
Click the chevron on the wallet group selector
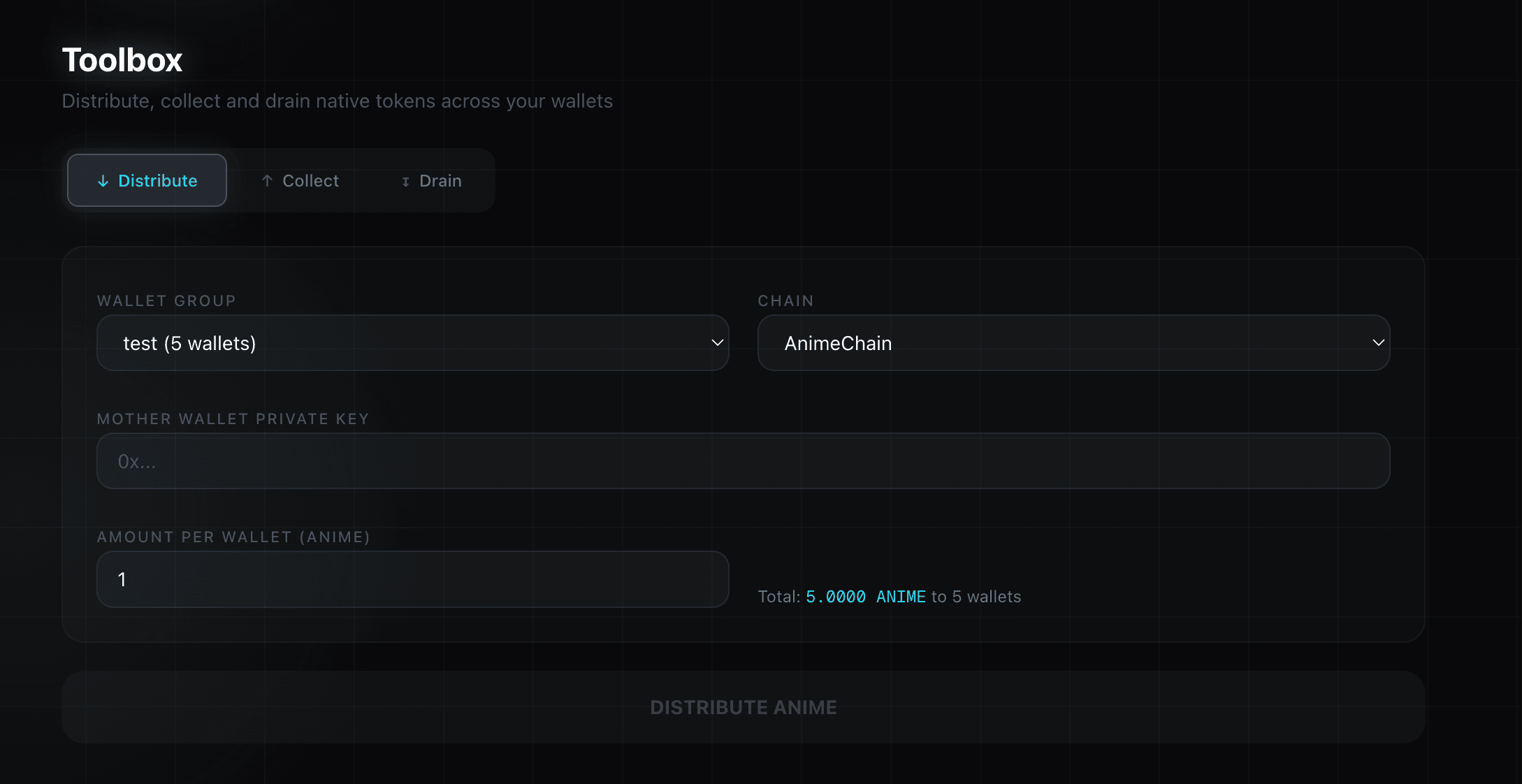[x=717, y=343]
